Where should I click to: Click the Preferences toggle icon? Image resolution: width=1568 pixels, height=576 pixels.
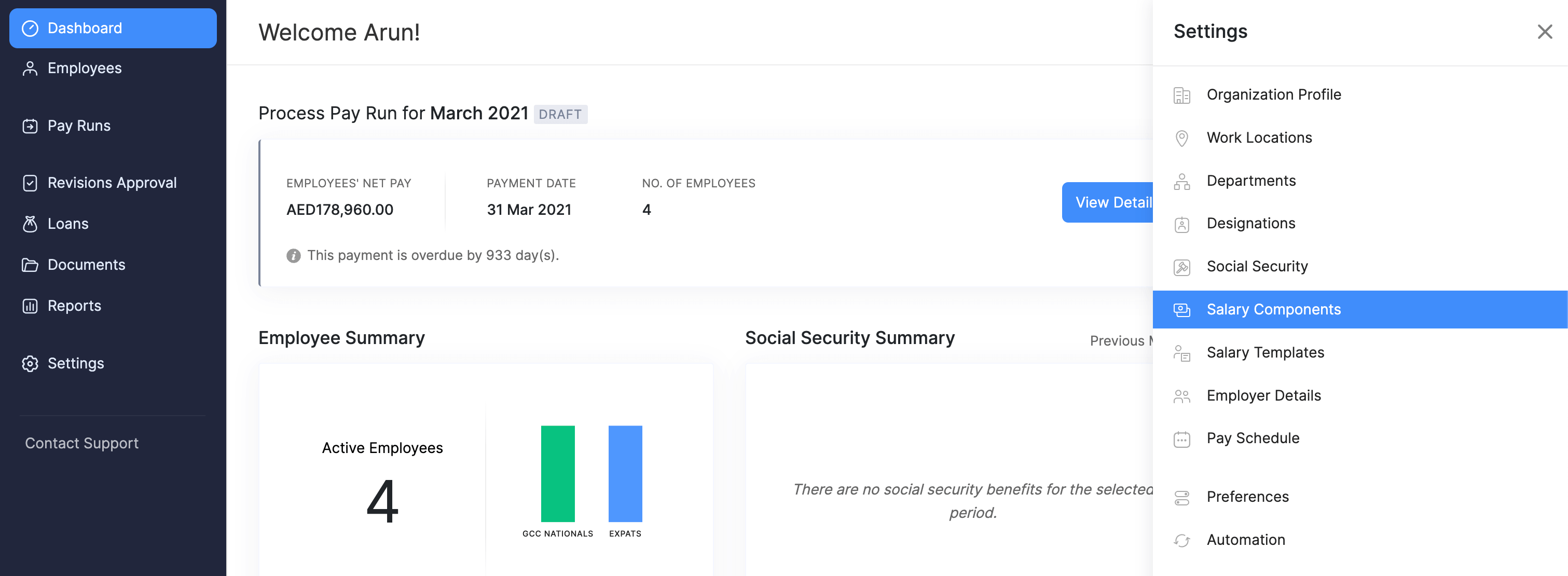[1181, 498]
